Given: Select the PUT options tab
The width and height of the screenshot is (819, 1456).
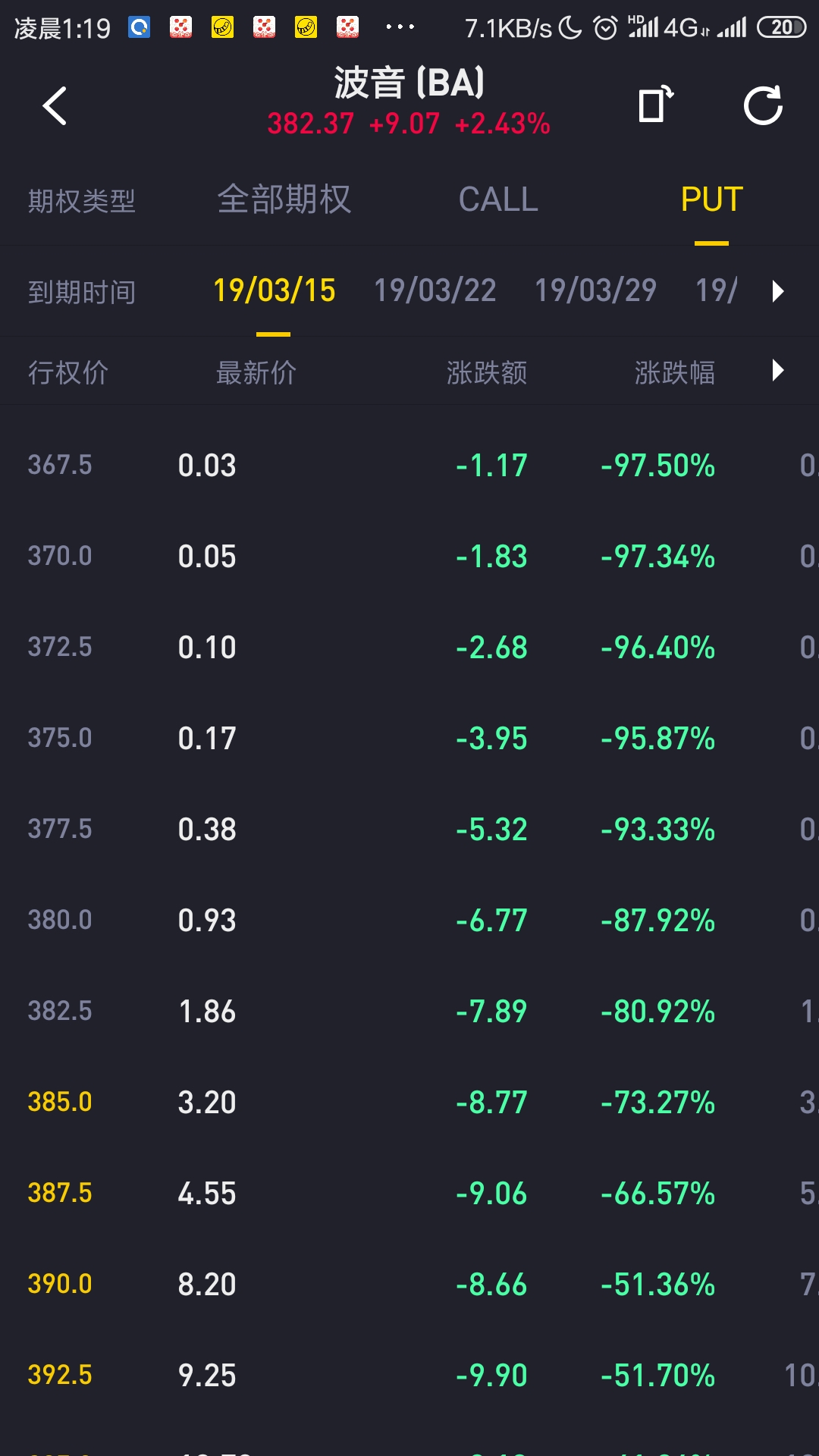Looking at the screenshot, I should click(x=711, y=200).
